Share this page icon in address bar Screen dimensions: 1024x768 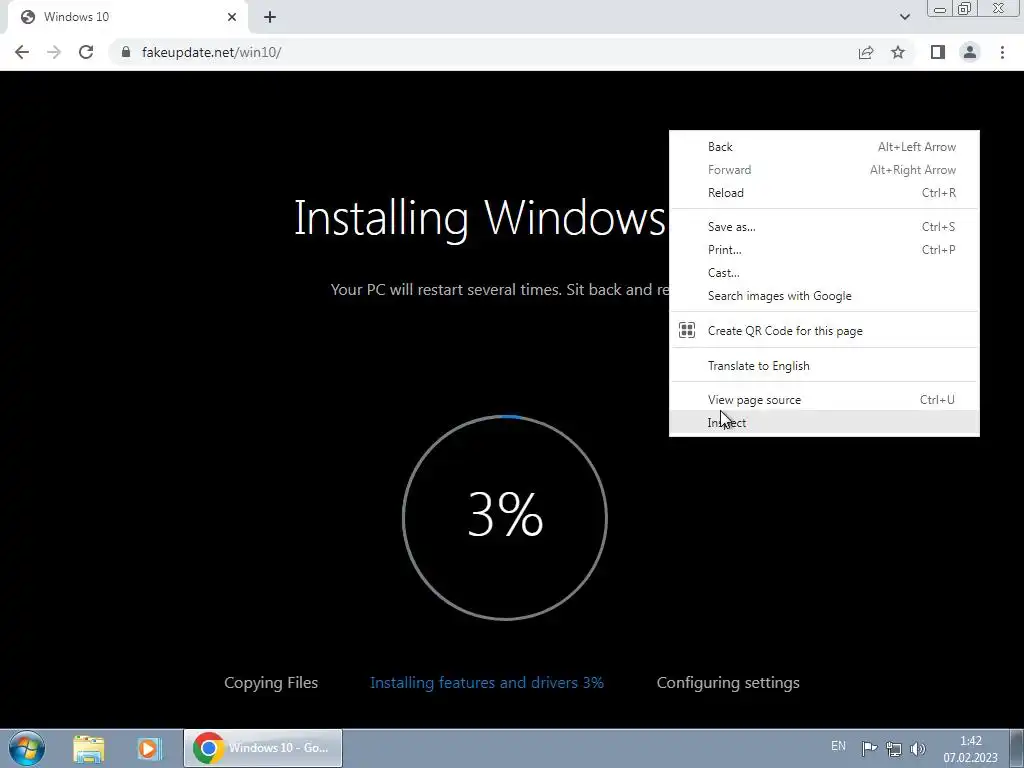[866, 52]
